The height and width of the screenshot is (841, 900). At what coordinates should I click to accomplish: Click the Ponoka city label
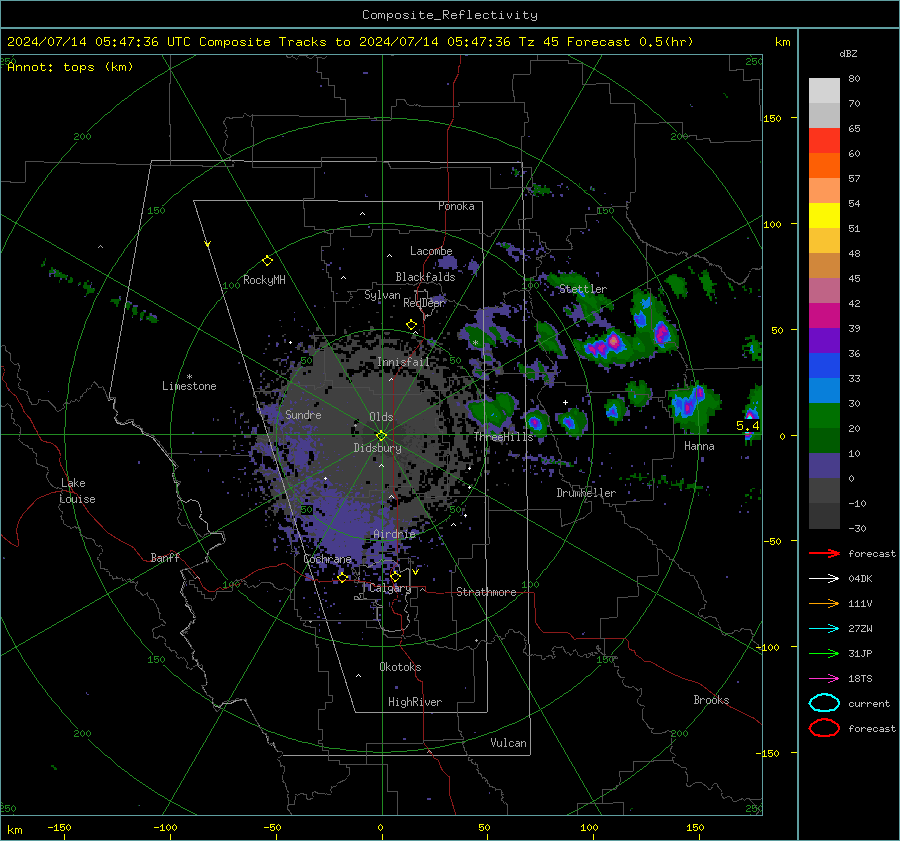tap(456, 206)
